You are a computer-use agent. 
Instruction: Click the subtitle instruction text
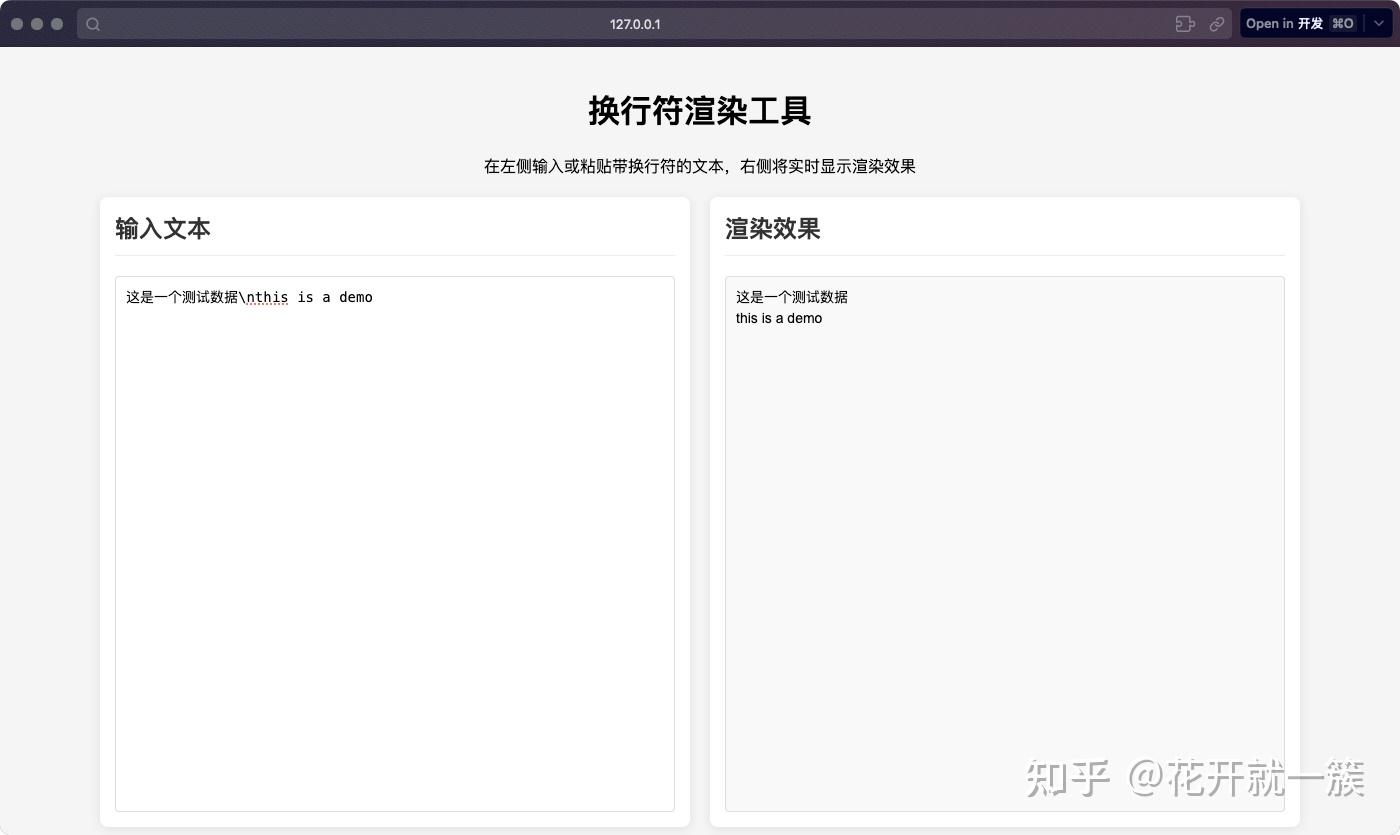point(700,166)
